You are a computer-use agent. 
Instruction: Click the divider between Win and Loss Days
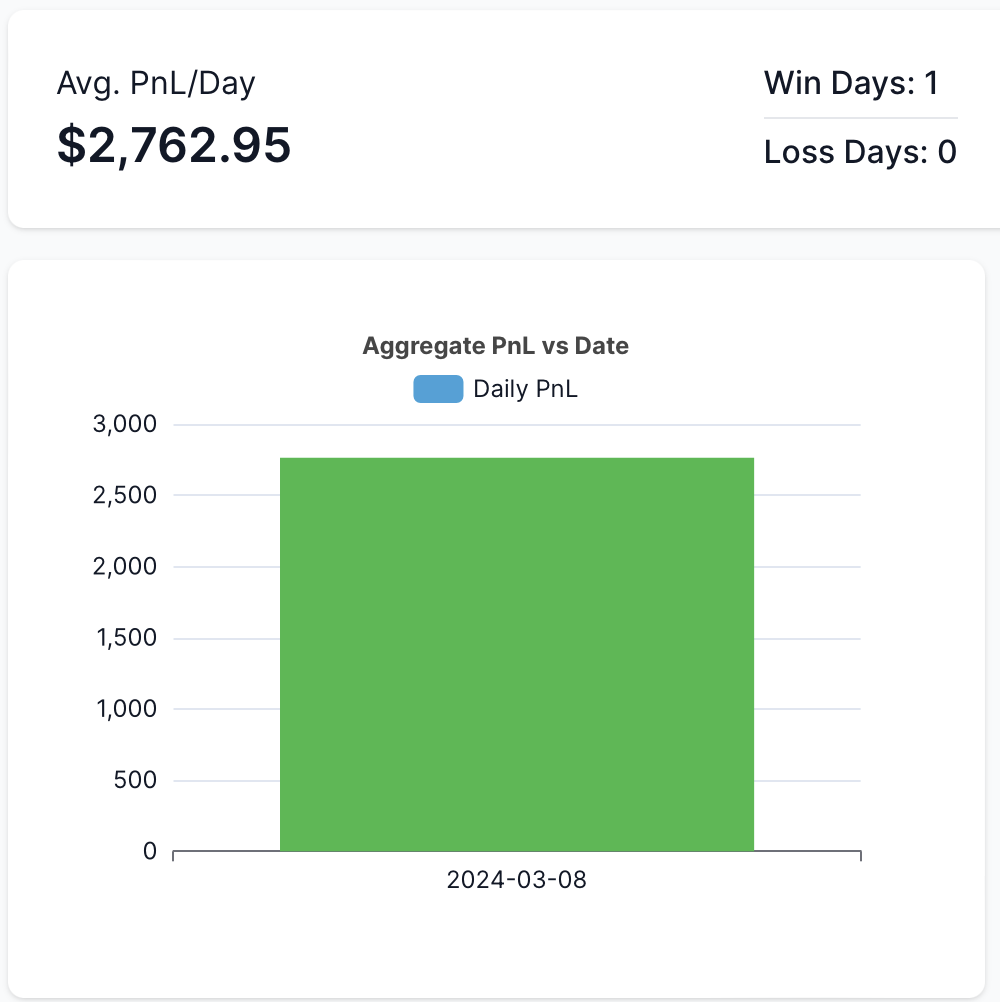pos(861,118)
